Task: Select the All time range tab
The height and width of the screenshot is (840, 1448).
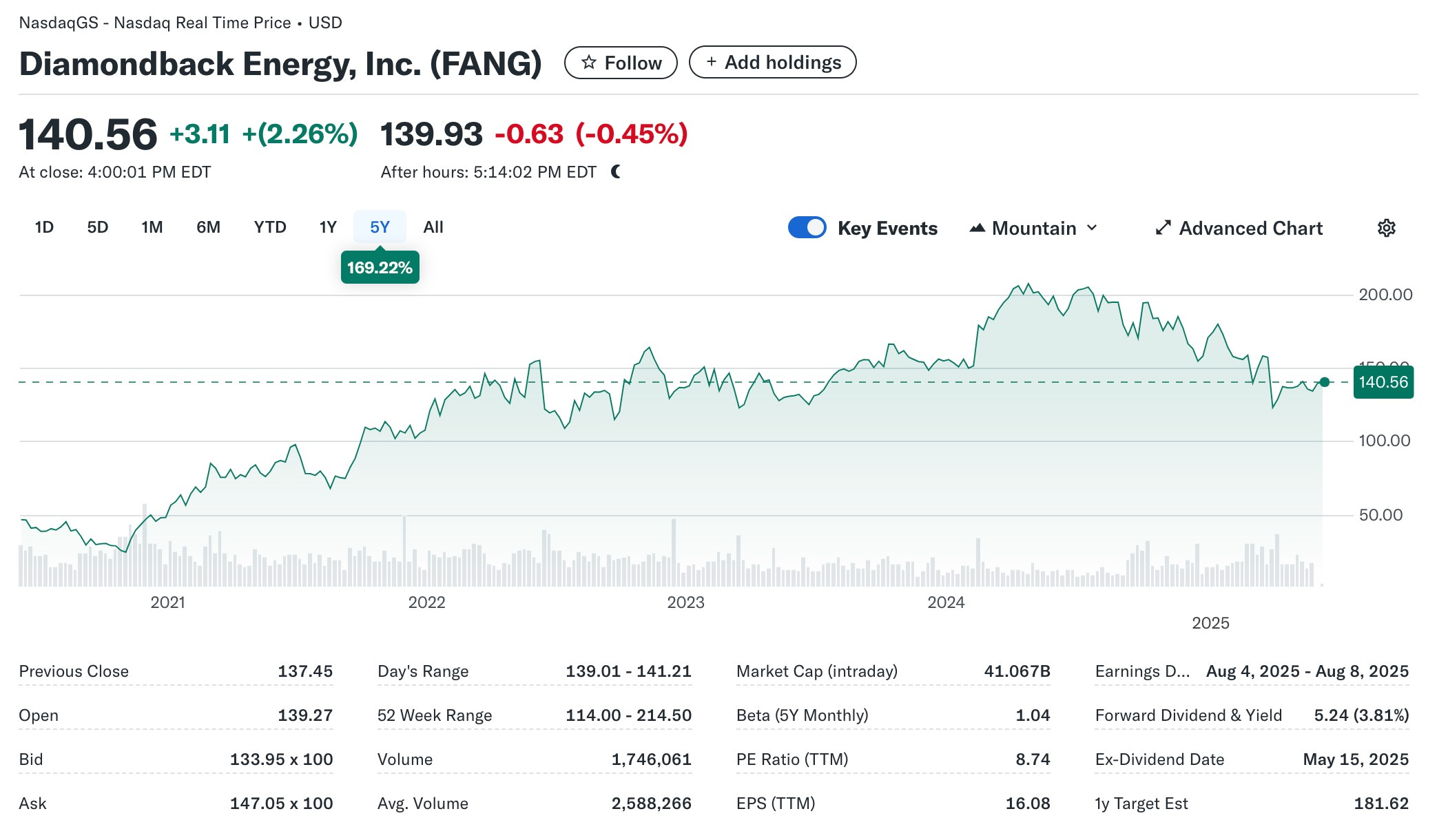Action: pos(433,227)
